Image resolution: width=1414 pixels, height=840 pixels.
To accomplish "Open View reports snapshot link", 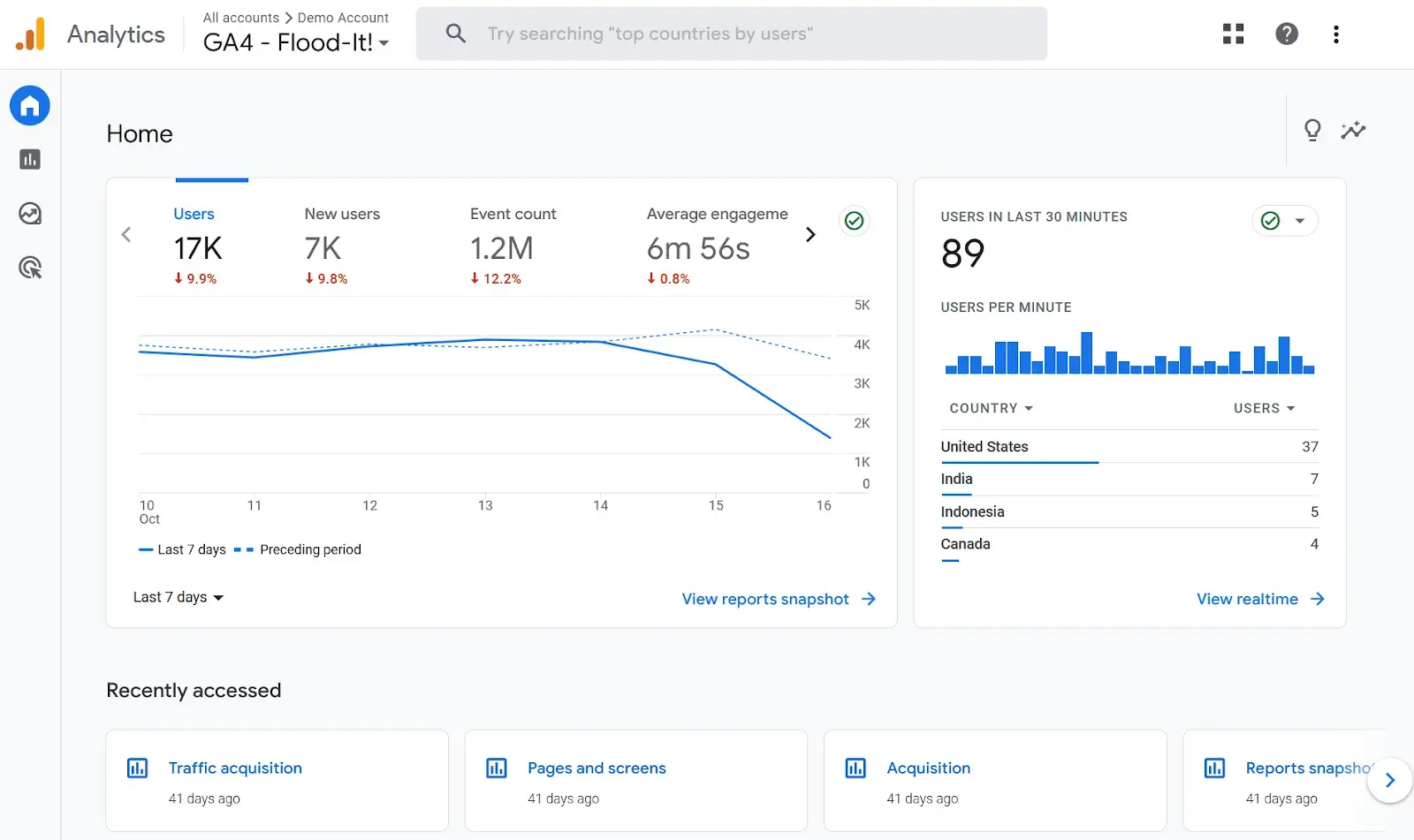I will 765,599.
